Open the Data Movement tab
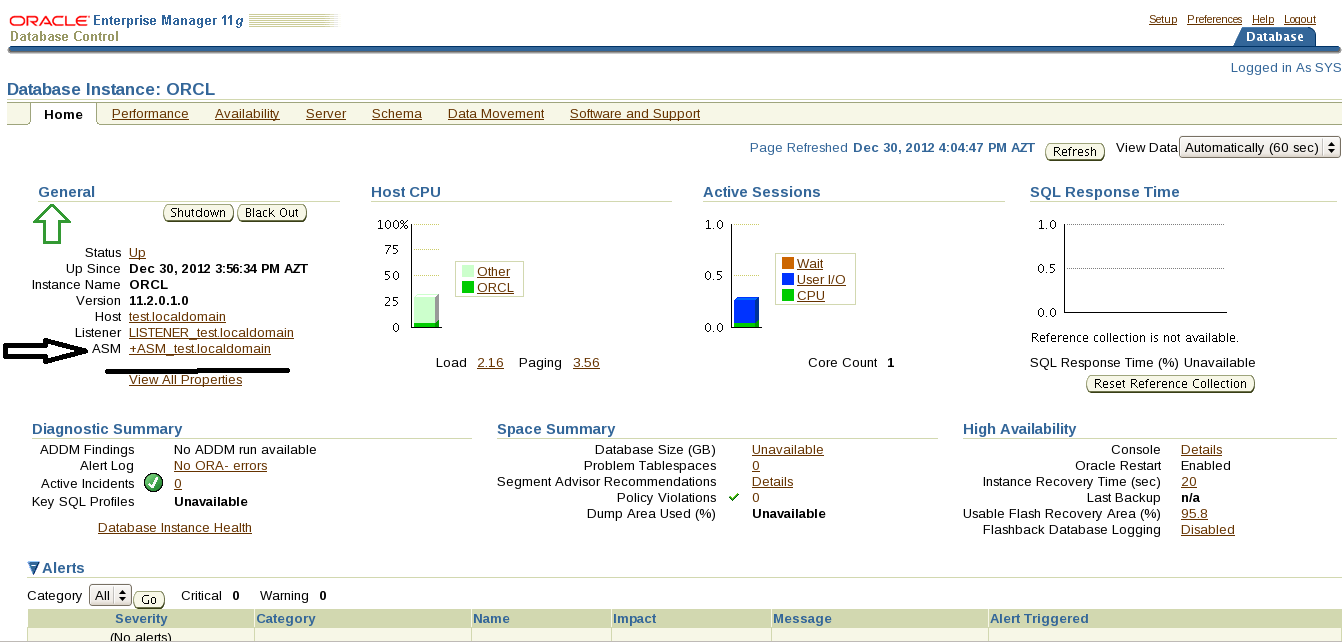1342x642 pixels. point(496,114)
